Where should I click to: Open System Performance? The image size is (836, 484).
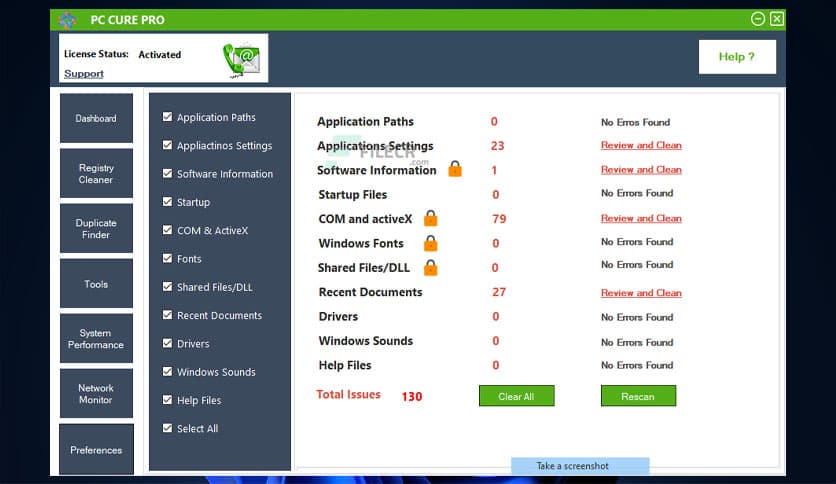tap(96, 339)
